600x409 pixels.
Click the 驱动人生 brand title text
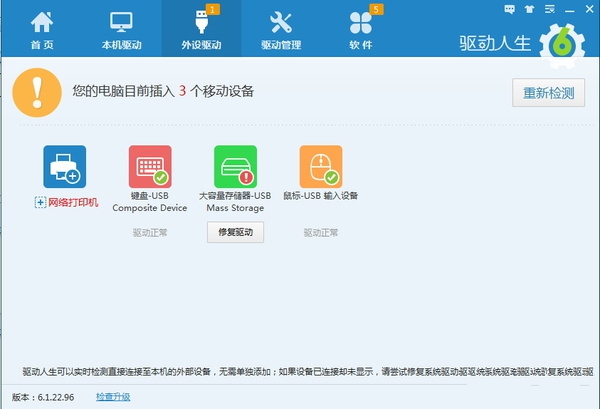495,44
